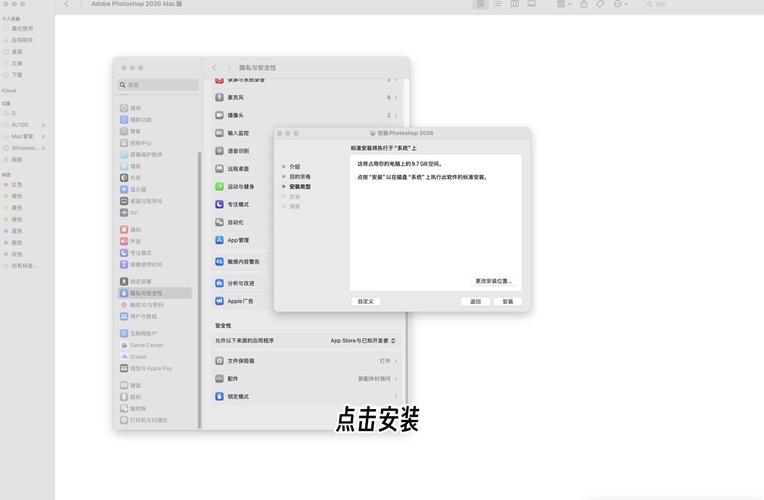The height and width of the screenshot is (500, 764).
Task: Expand 摄像头 row chevron
Action: [x=396, y=115]
